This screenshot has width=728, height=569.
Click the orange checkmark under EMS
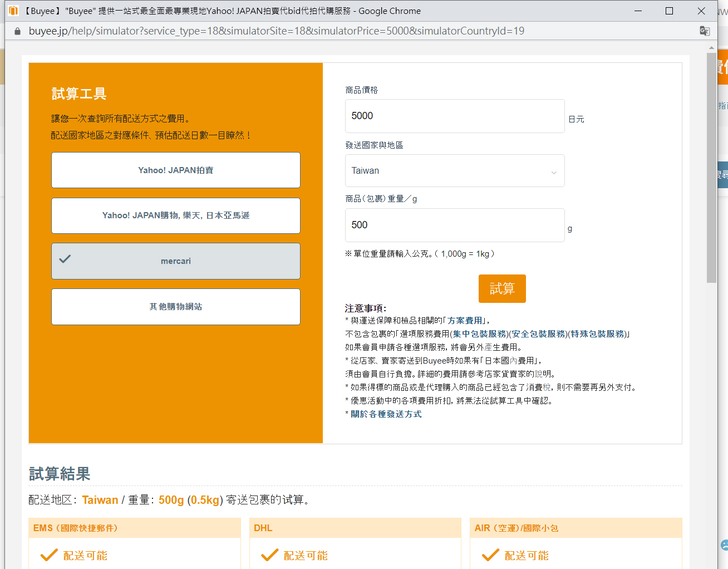(47, 555)
